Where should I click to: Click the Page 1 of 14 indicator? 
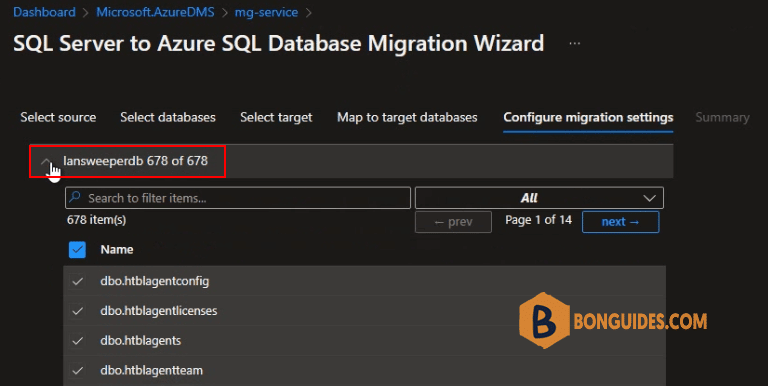click(x=538, y=220)
